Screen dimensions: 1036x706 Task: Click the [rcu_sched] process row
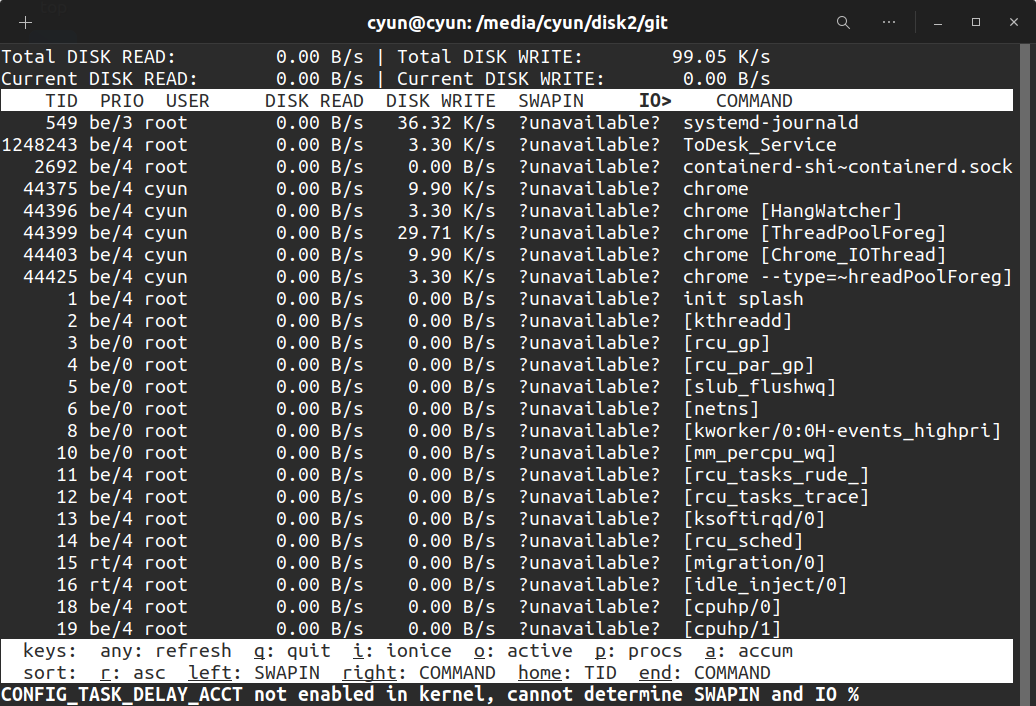[507, 541]
